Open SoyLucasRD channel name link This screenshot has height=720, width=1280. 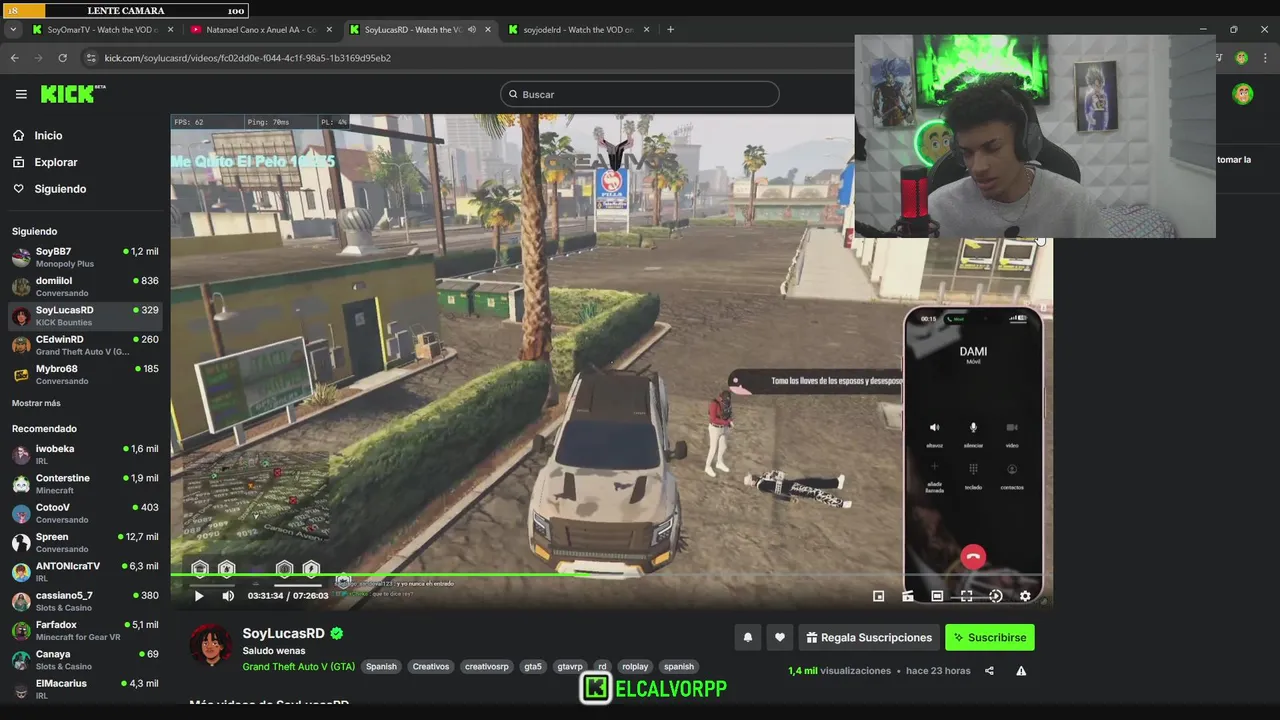pyautogui.click(x=284, y=633)
